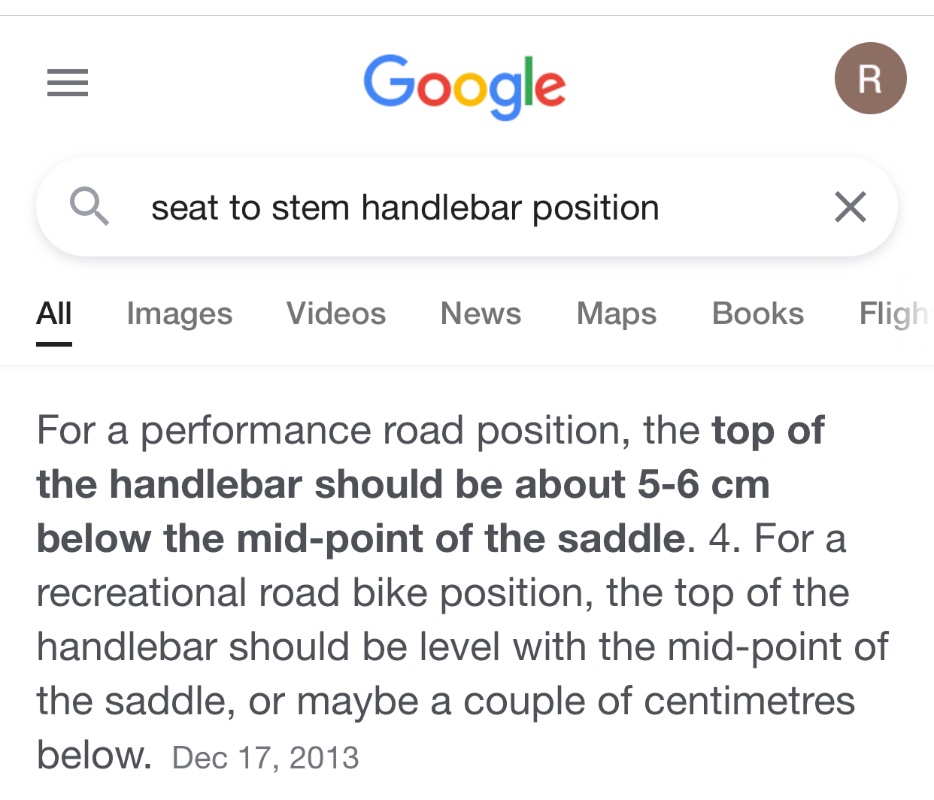Open the account avatar labeled R

870,79
